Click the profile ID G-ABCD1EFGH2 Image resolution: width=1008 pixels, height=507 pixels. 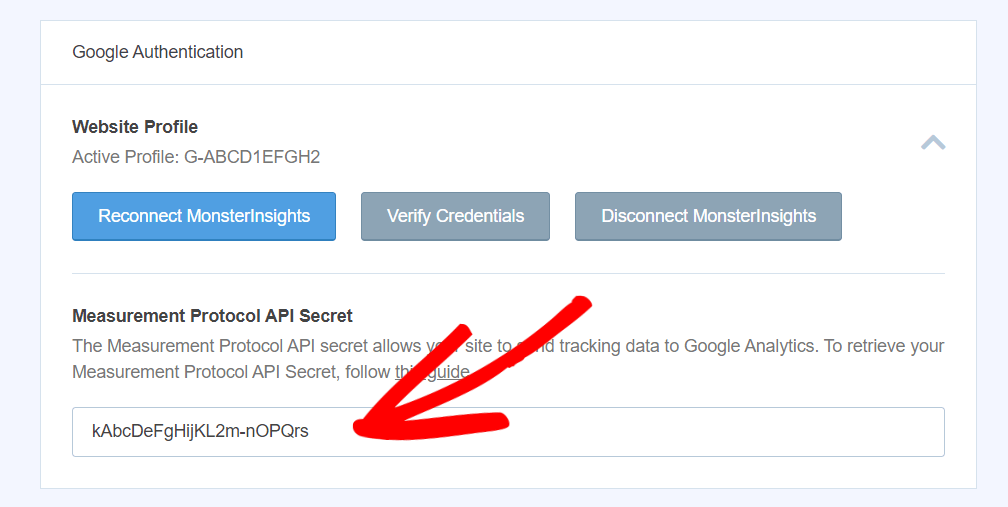[252, 157]
